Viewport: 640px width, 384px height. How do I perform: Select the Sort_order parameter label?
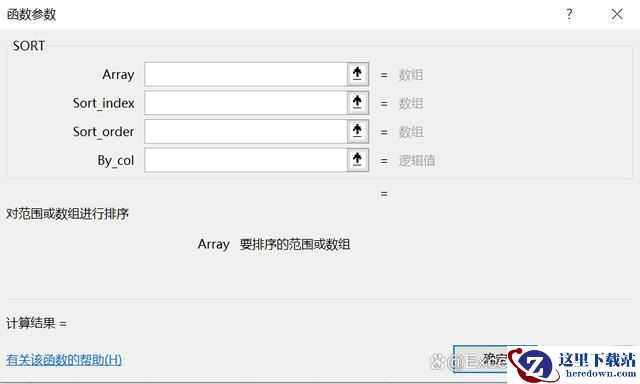pos(103,132)
